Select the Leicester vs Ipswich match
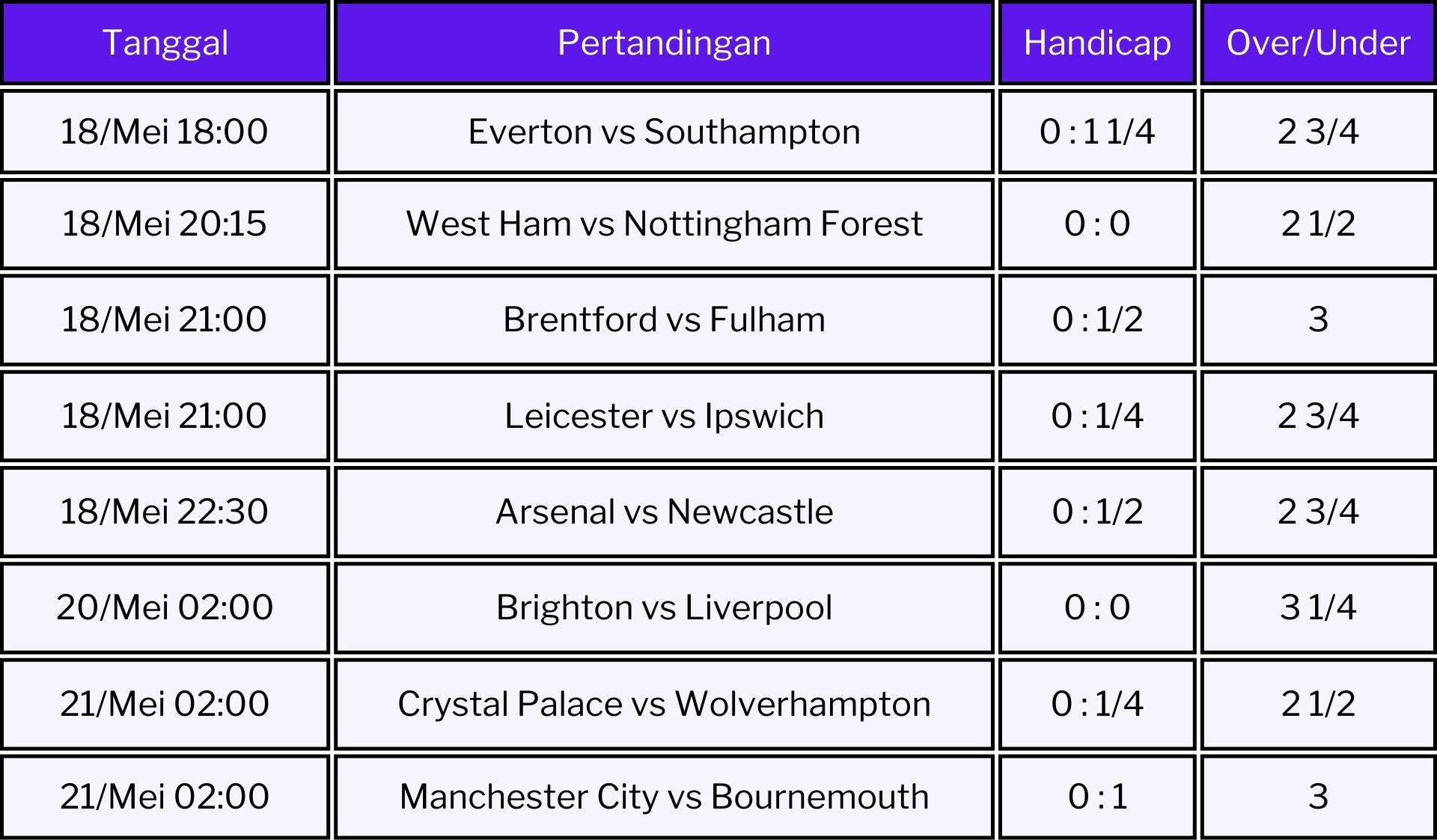This screenshot has height=840, width=1437. [x=664, y=416]
